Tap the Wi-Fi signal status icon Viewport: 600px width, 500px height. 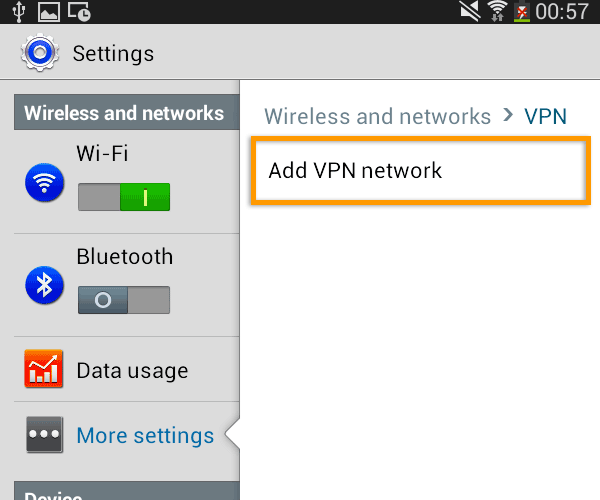(497, 12)
